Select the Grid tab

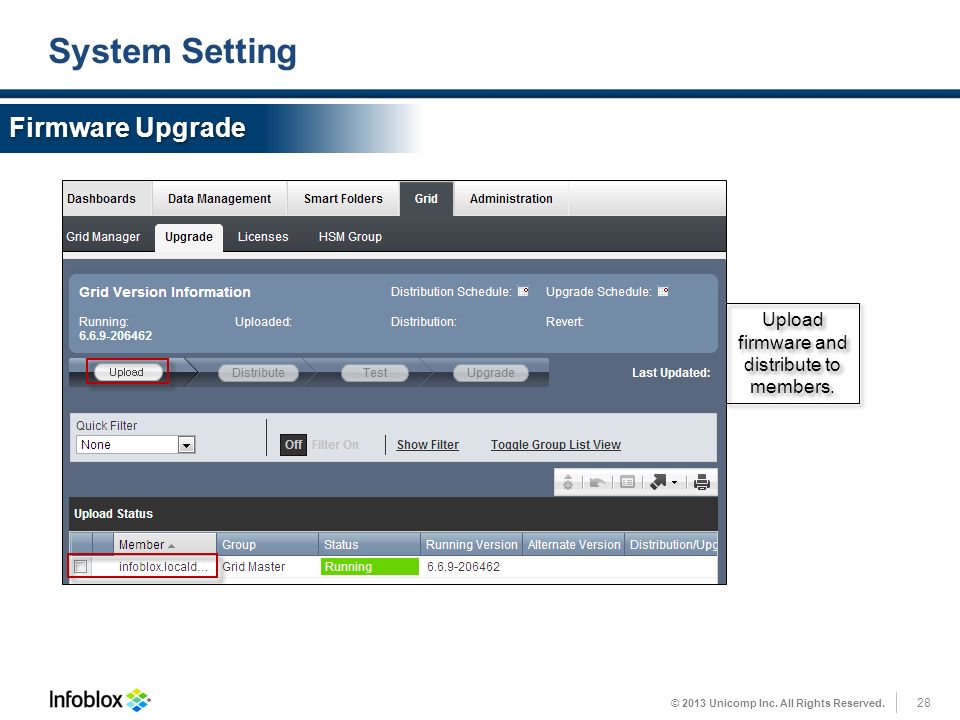pyautogui.click(x=426, y=199)
